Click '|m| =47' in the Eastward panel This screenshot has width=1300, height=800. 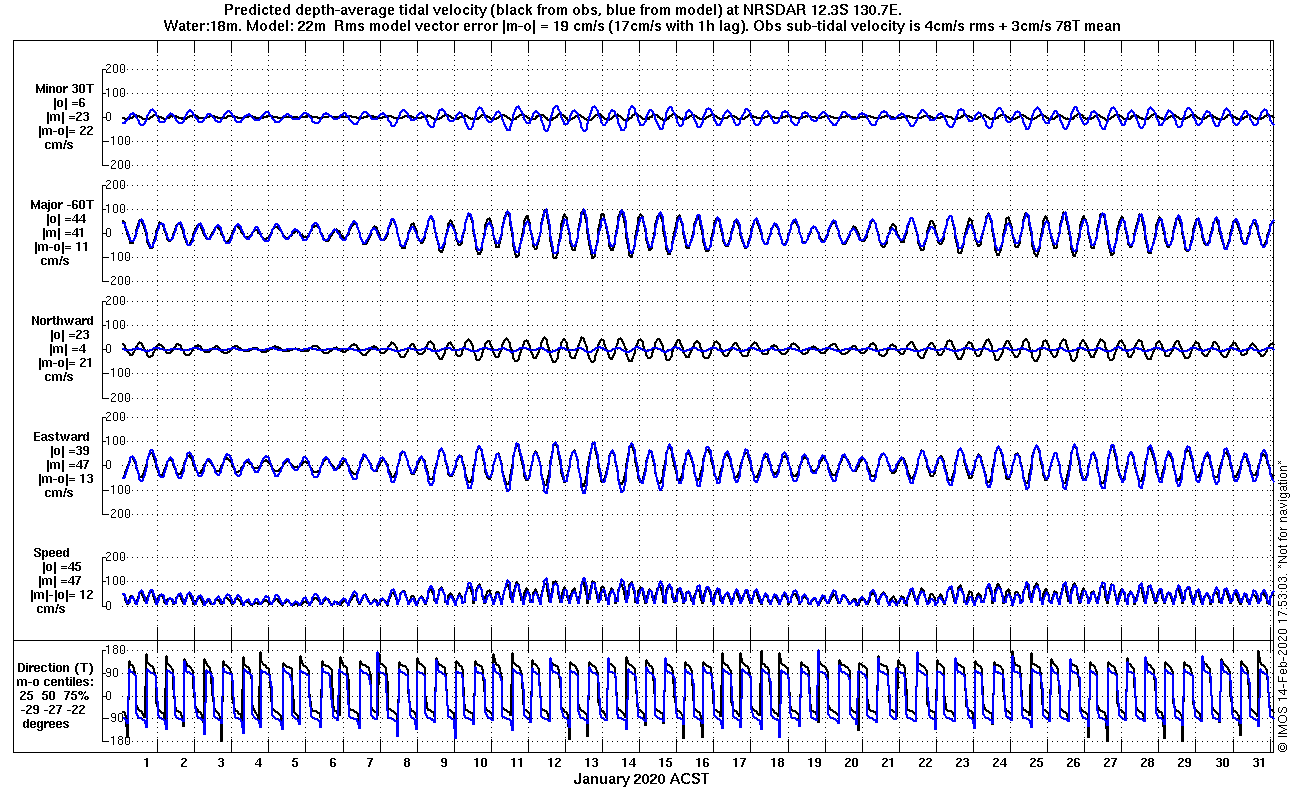pyautogui.click(x=68, y=465)
